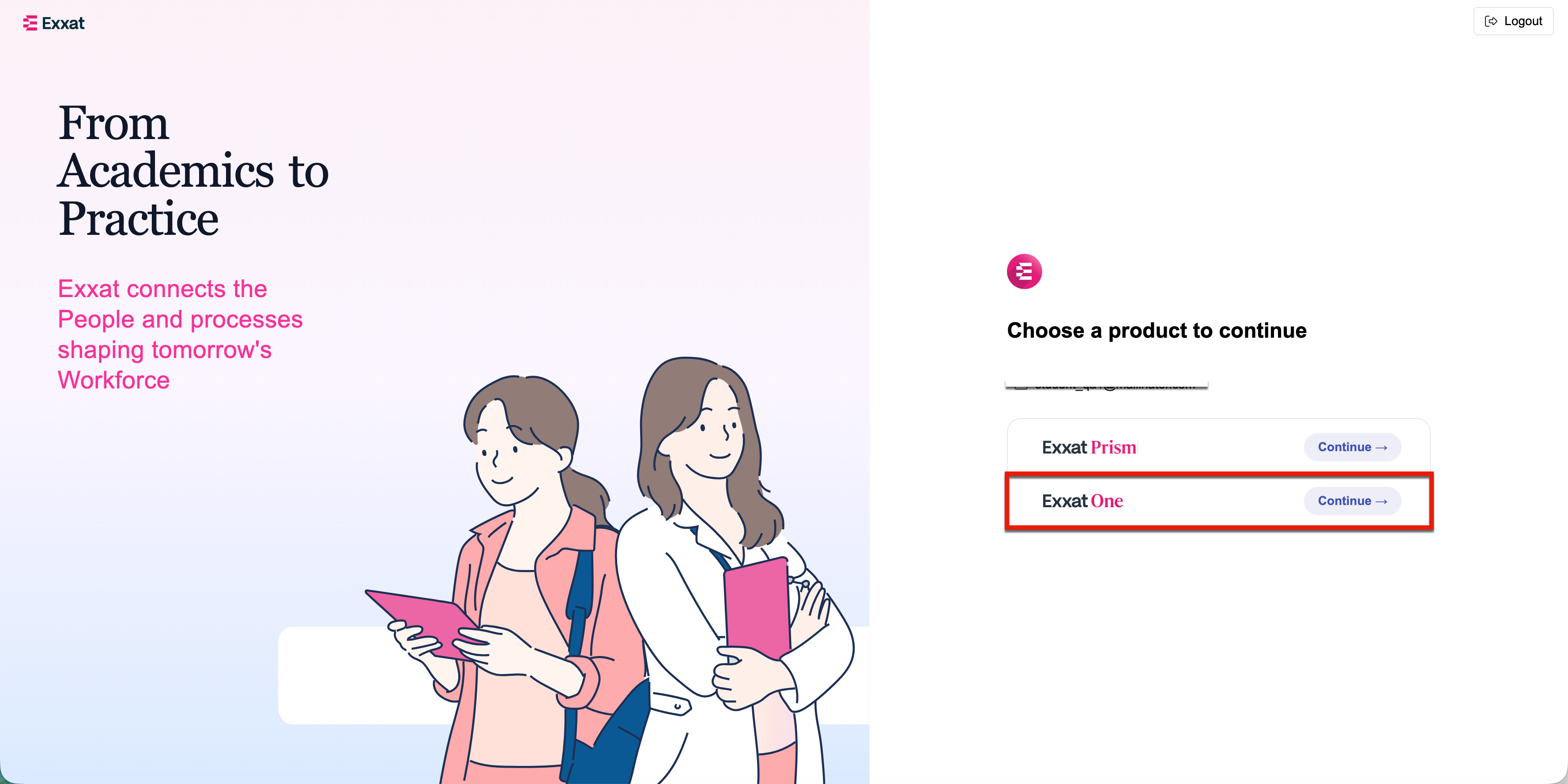Log out using the Logout button
The width and height of the screenshot is (1568, 784).
pyautogui.click(x=1513, y=21)
